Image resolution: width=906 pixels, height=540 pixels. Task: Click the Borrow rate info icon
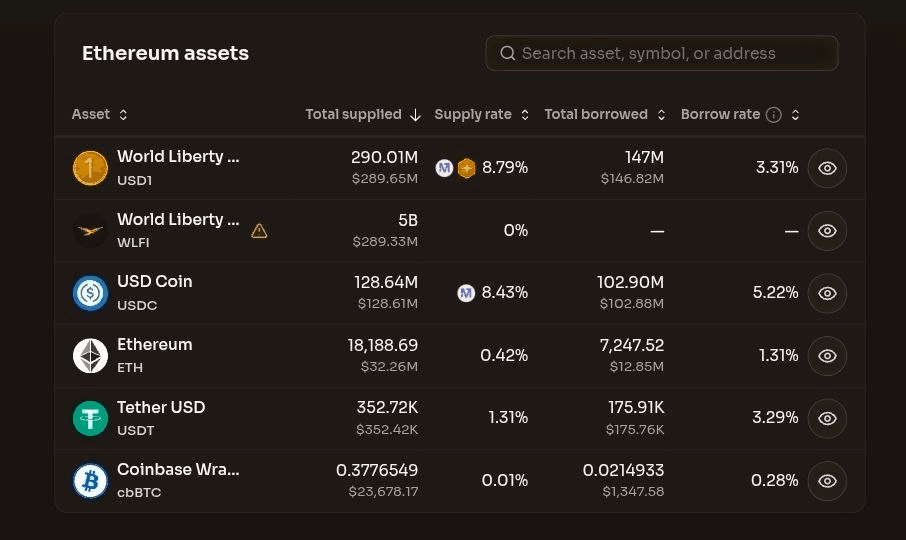(774, 115)
